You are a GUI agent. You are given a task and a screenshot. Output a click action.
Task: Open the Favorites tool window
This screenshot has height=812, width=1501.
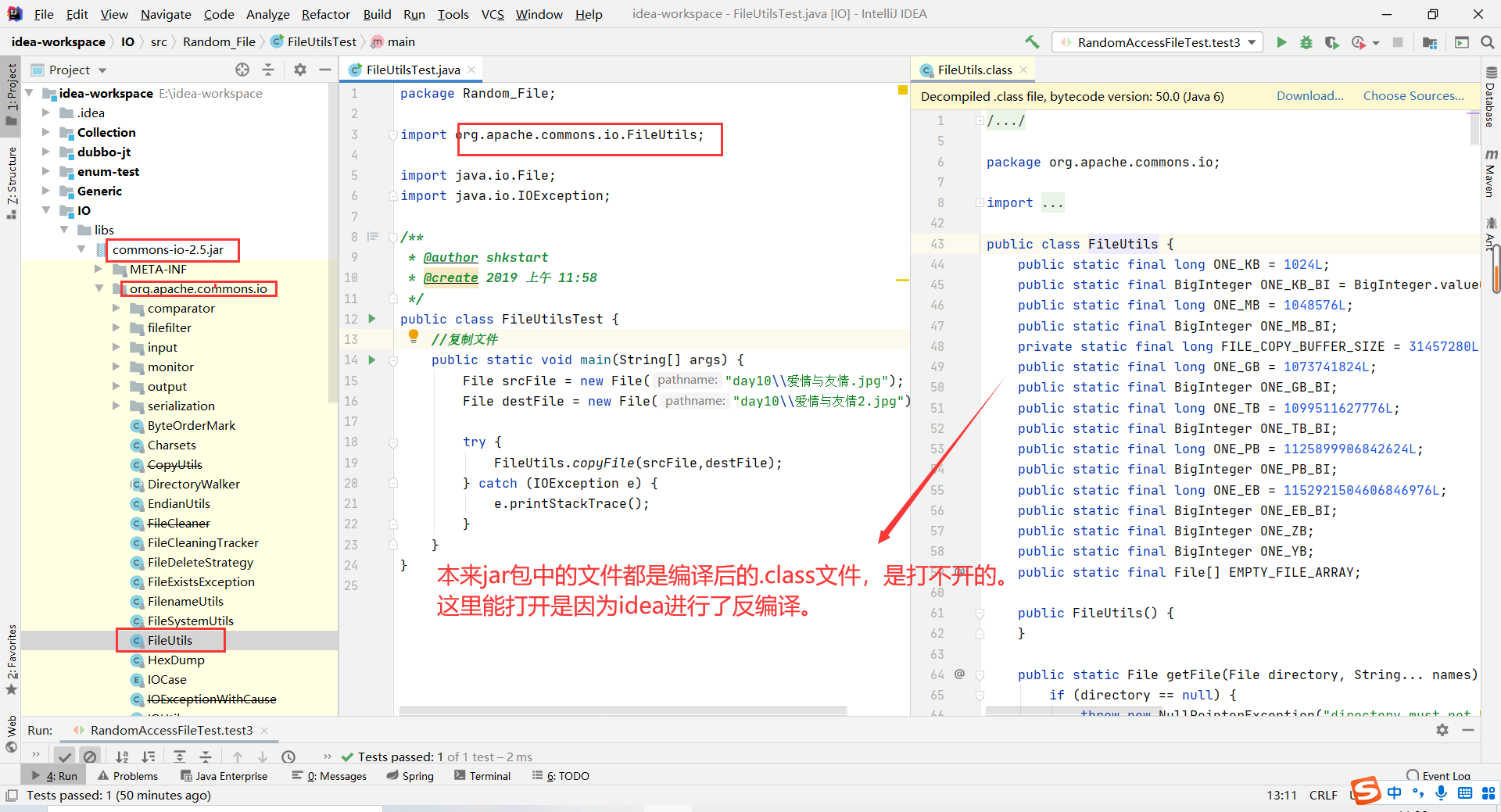pos(12,659)
